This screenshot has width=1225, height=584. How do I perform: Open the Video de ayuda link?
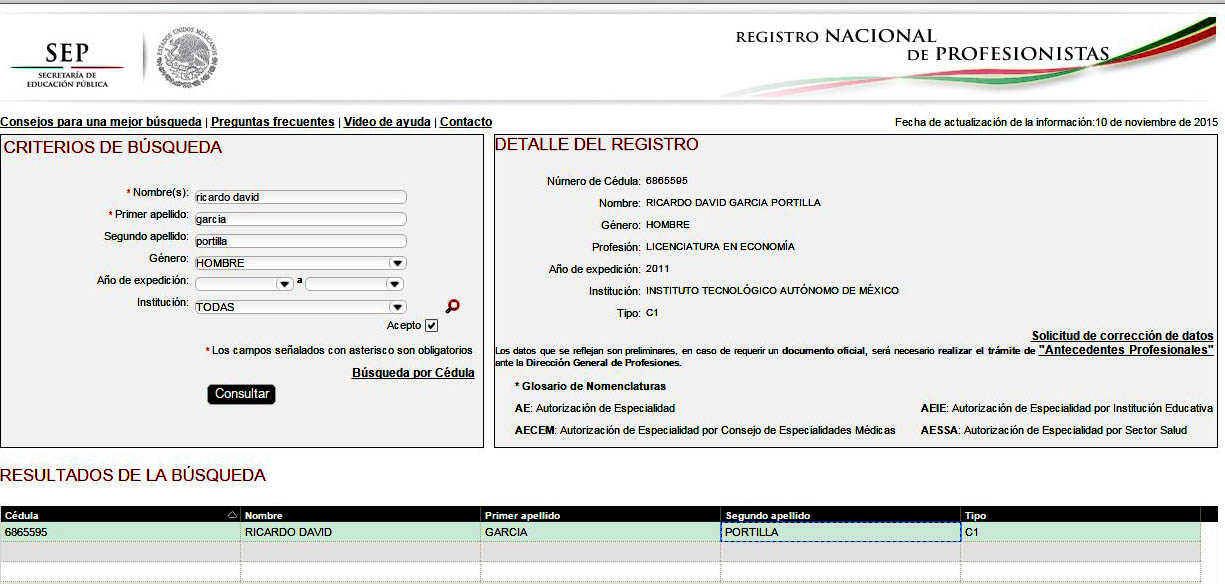coord(387,122)
